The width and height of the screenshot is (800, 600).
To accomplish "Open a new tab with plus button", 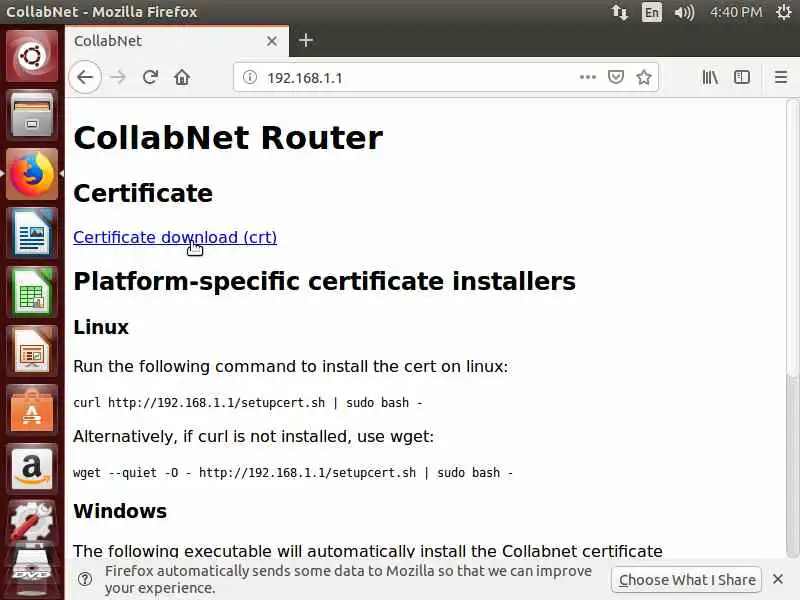I will coord(306,40).
